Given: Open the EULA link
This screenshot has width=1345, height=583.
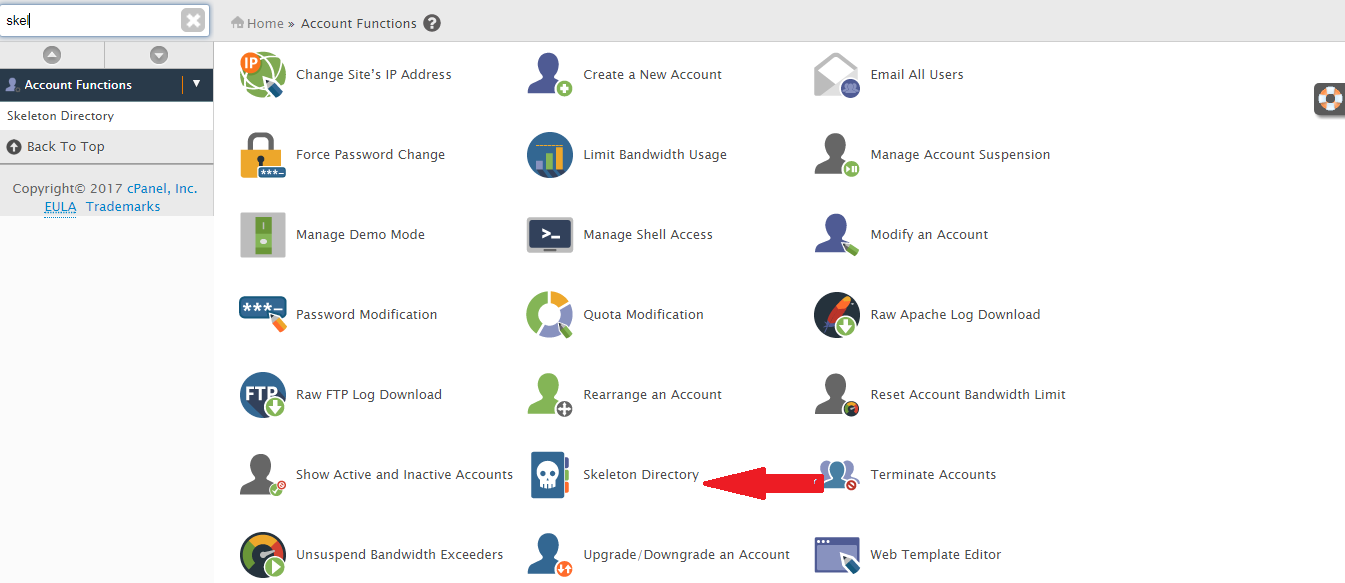Looking at the screenshot, I should point(60,206).
